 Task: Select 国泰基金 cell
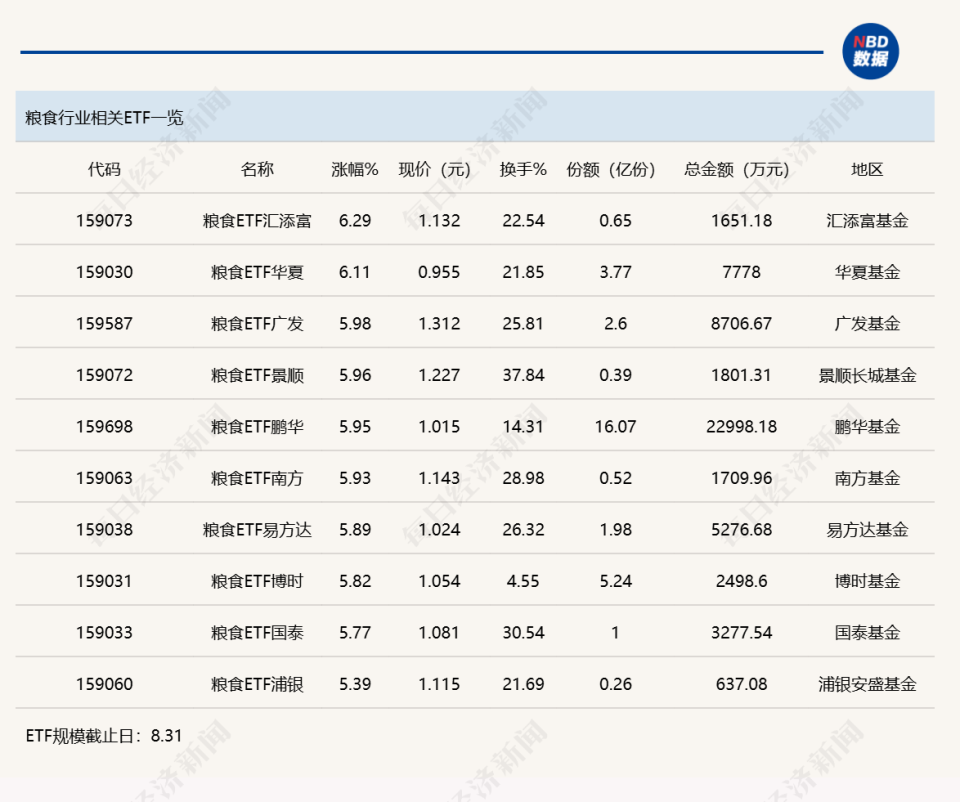pyautogui.click(x=868, y=632)
